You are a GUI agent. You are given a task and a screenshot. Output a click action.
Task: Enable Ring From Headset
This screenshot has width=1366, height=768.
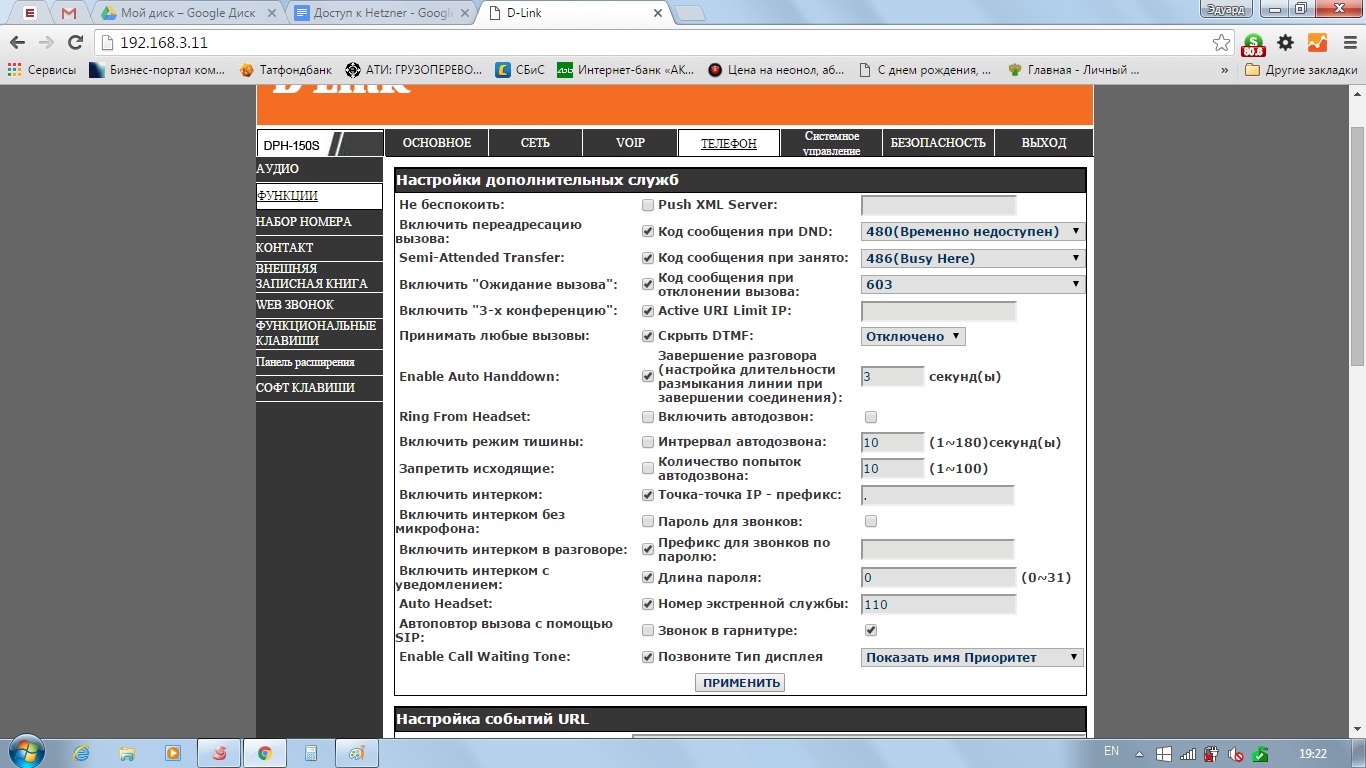click(x=648, y=417)
